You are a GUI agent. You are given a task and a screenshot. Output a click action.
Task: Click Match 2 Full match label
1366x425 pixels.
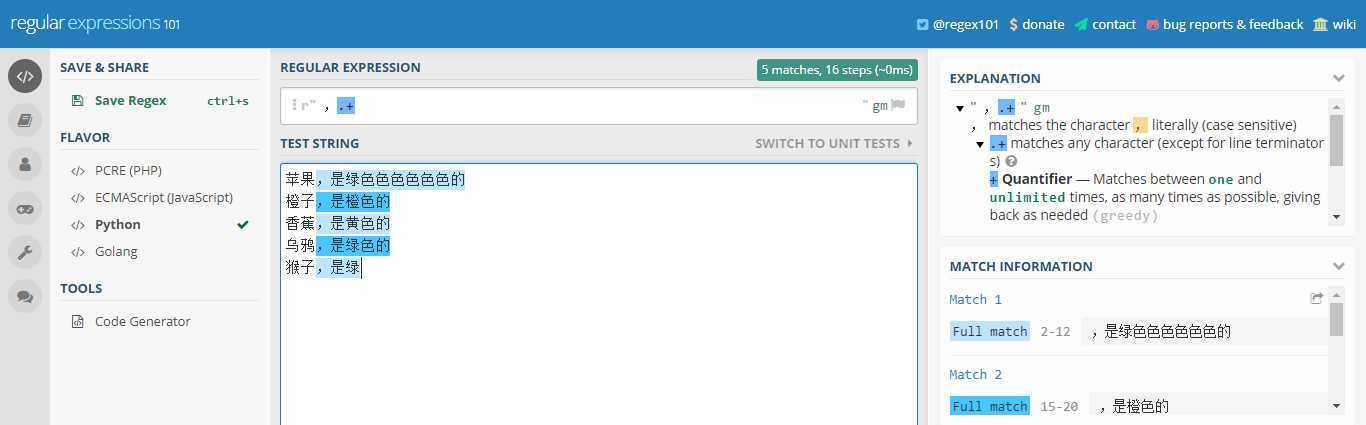[990, 406]
